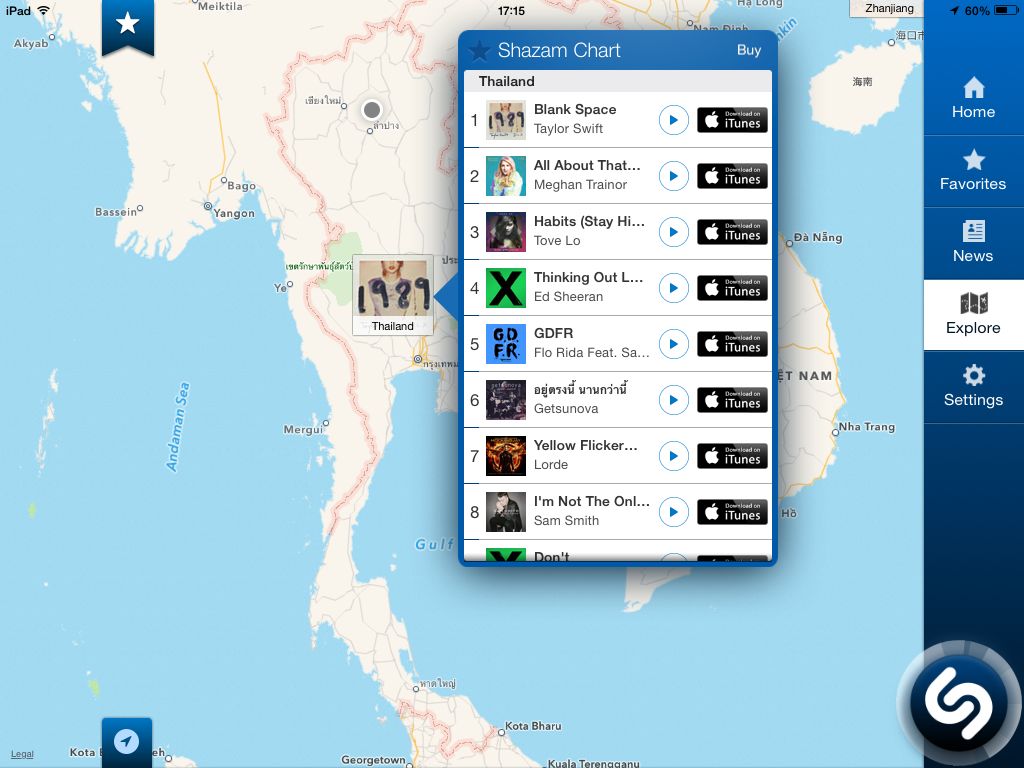The height and width of the screenshot is (768, 1024).
Task: Tap Bago city label on map
Action: tap(242, 186)
